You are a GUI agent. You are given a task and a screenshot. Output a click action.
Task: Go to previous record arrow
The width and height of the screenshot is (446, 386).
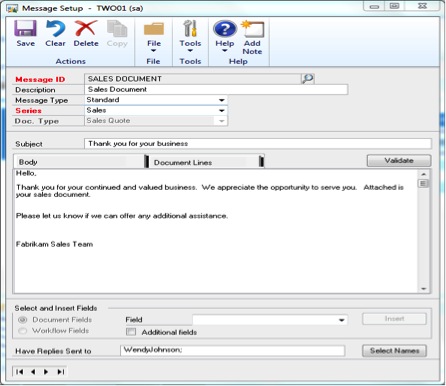tap(33, 372)
